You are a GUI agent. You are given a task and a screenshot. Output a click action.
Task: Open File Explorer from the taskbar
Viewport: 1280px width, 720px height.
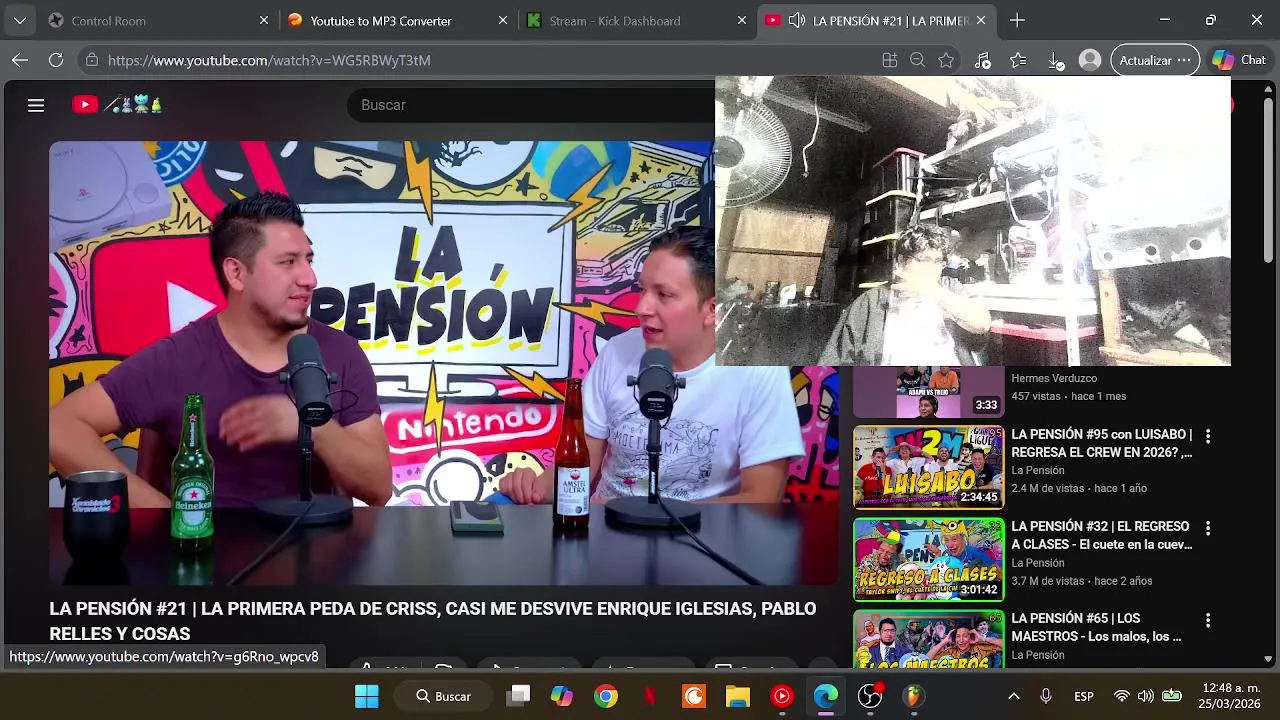tap(738, 696)
